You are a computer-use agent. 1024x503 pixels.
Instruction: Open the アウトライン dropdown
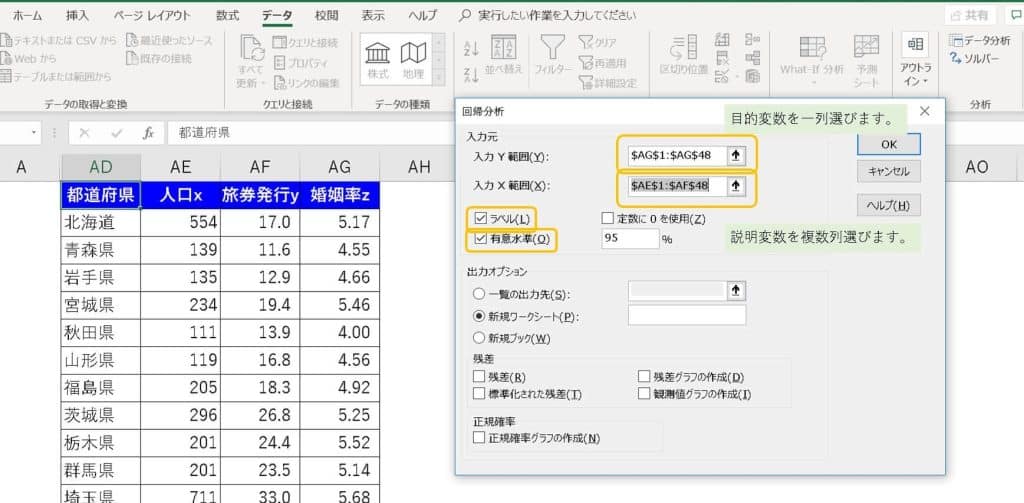click(x=915, y=59)
